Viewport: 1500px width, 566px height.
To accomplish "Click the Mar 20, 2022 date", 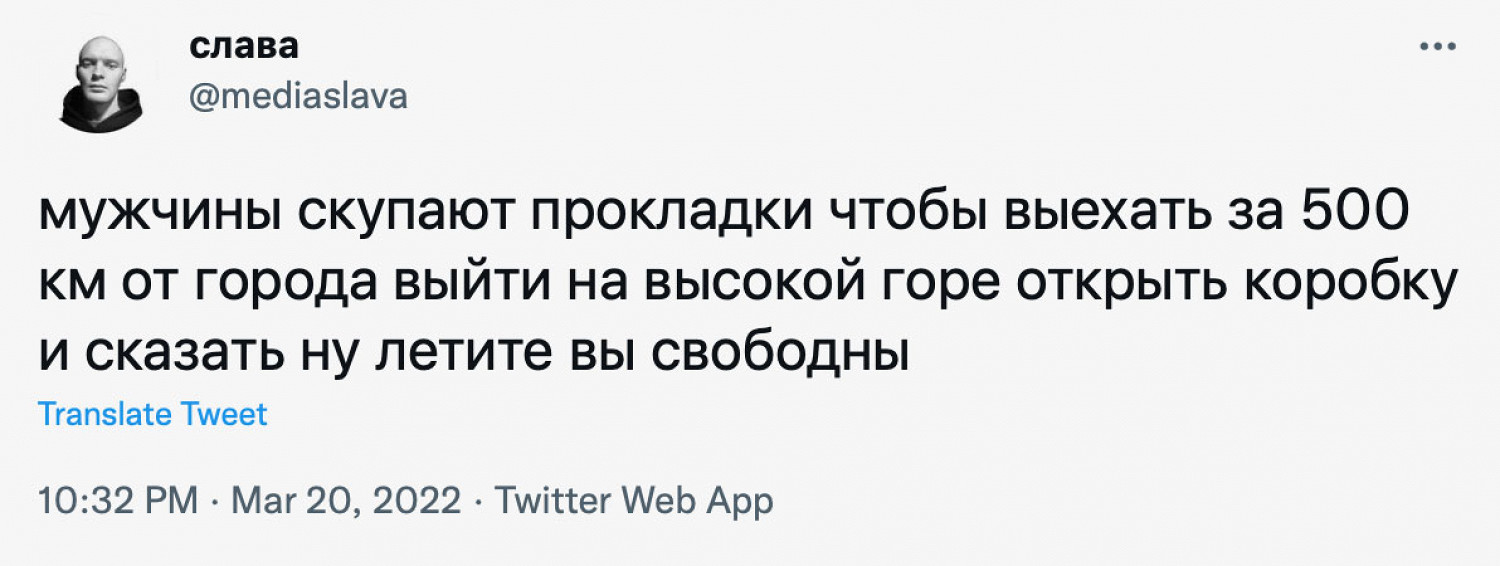I will point(346,501).
